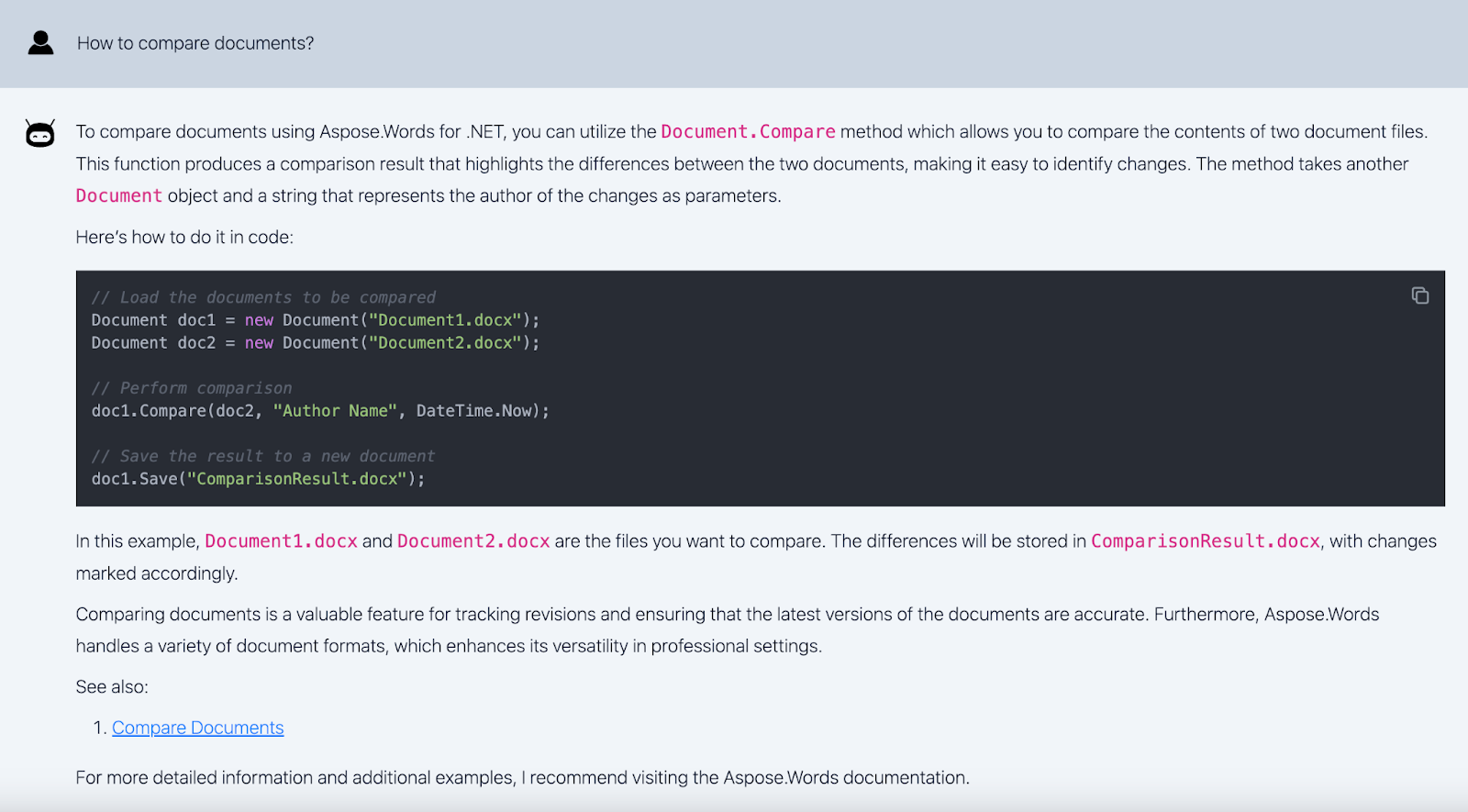Image resolution: width=1468 pixels, height=812 pixels.
Task: Click the 'Save the result to a new document' comment
Action: point(262,456)
